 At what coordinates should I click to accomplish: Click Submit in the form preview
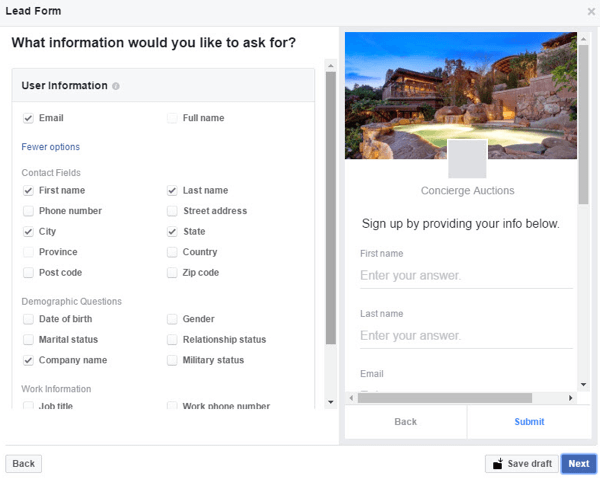[529, 422]
